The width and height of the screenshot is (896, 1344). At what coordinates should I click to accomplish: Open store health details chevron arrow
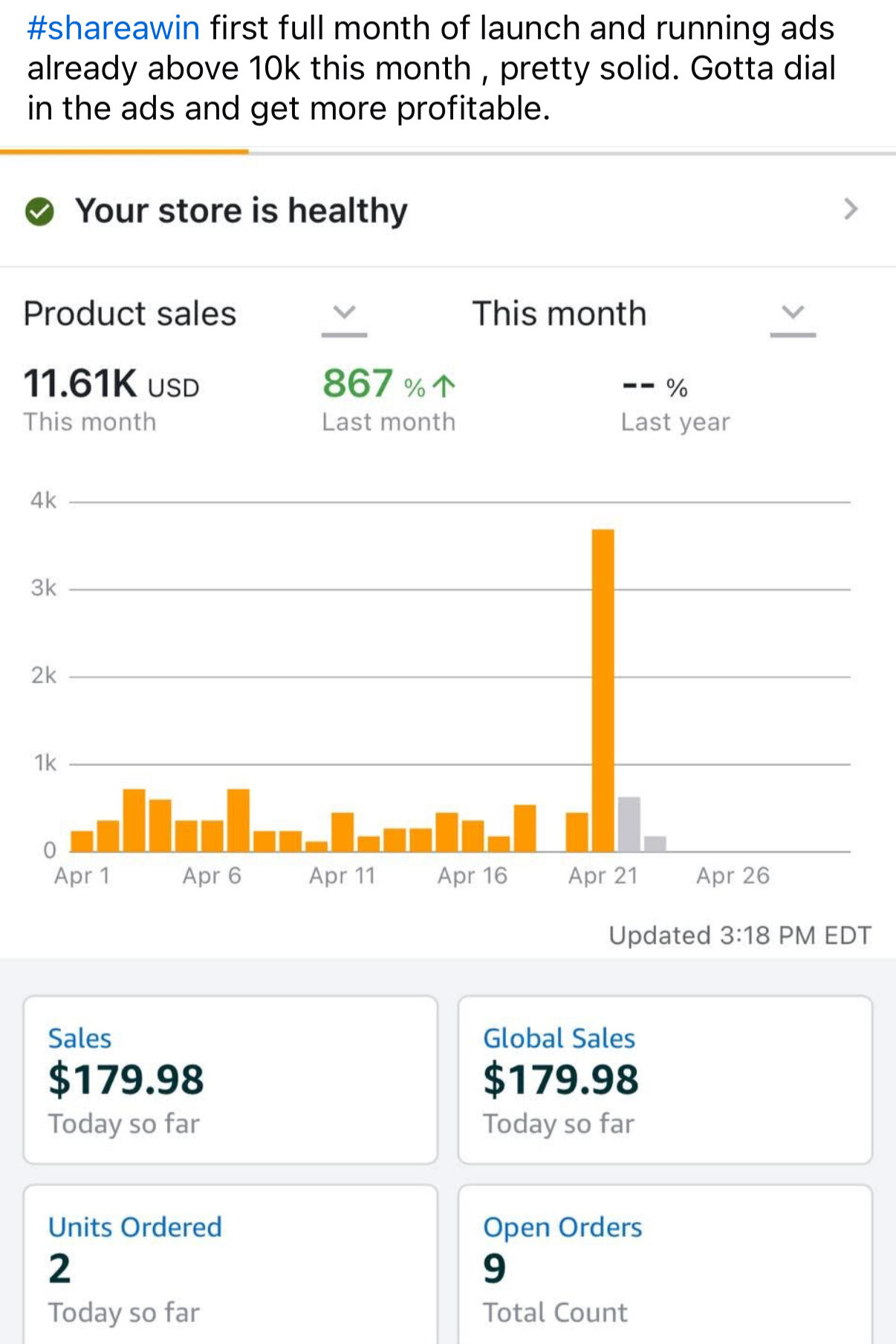click(x=851, y=210)
